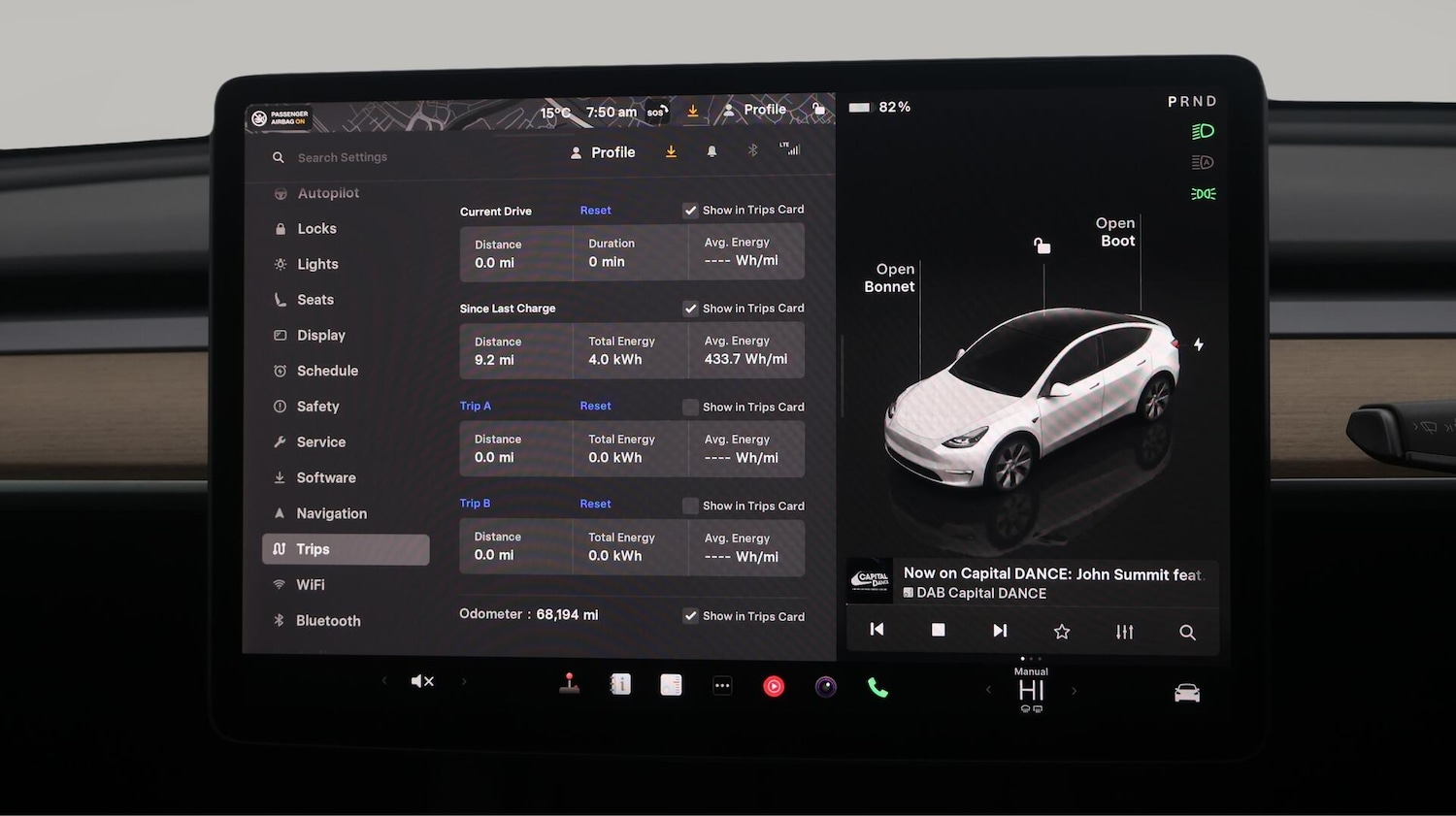Open the more apps ellipsis launcher
Screen dimensions: 1456x816
point(722,686)
